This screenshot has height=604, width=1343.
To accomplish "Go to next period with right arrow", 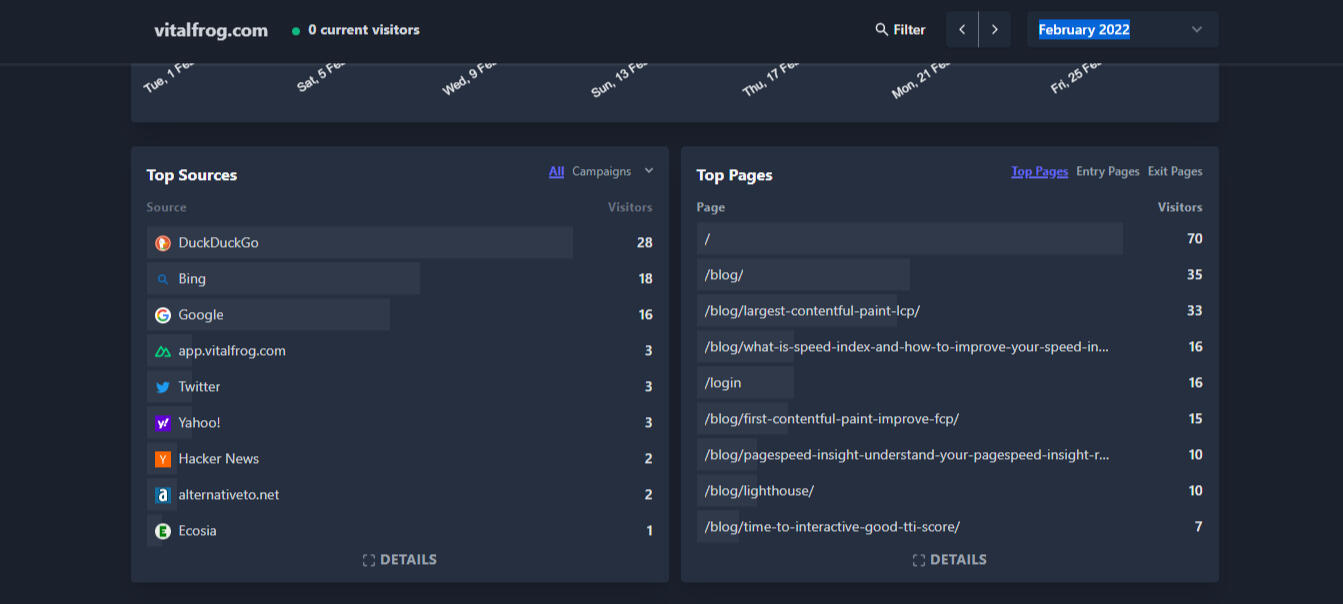I will [994, 30].
